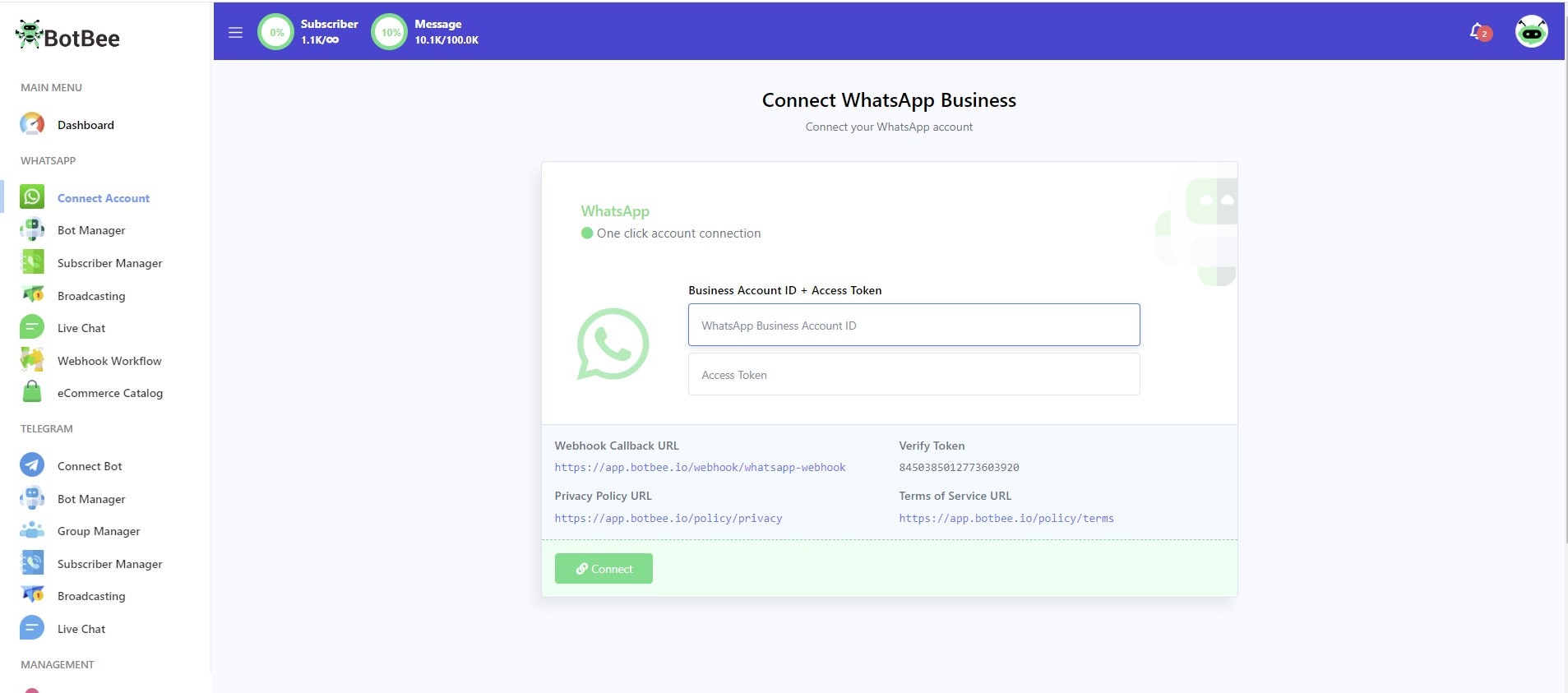Viewport: 1568px width, 693px height.
Task: Click the WhatsApp Broadcasting icon
Action: click(x=32, y=294)
